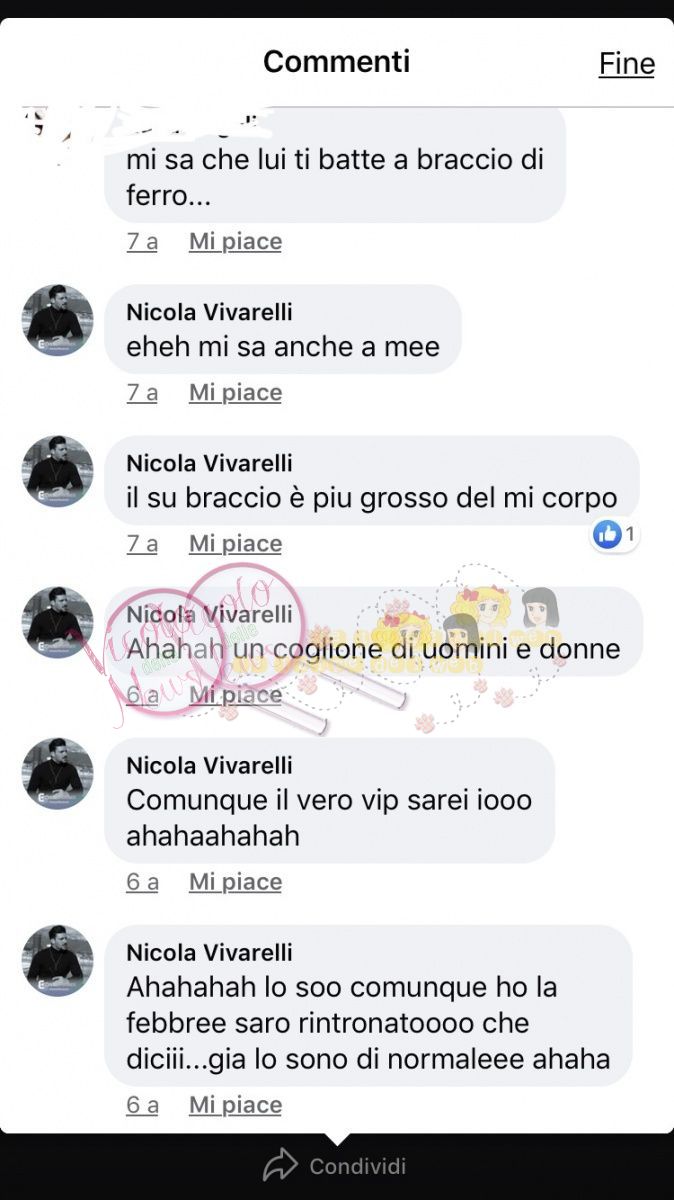The image size is (674, 1200).
Task: Open Nicola Vivarelli name above 'eheh mi sa'
Action: pyautogui.click(x=210, y=312)
